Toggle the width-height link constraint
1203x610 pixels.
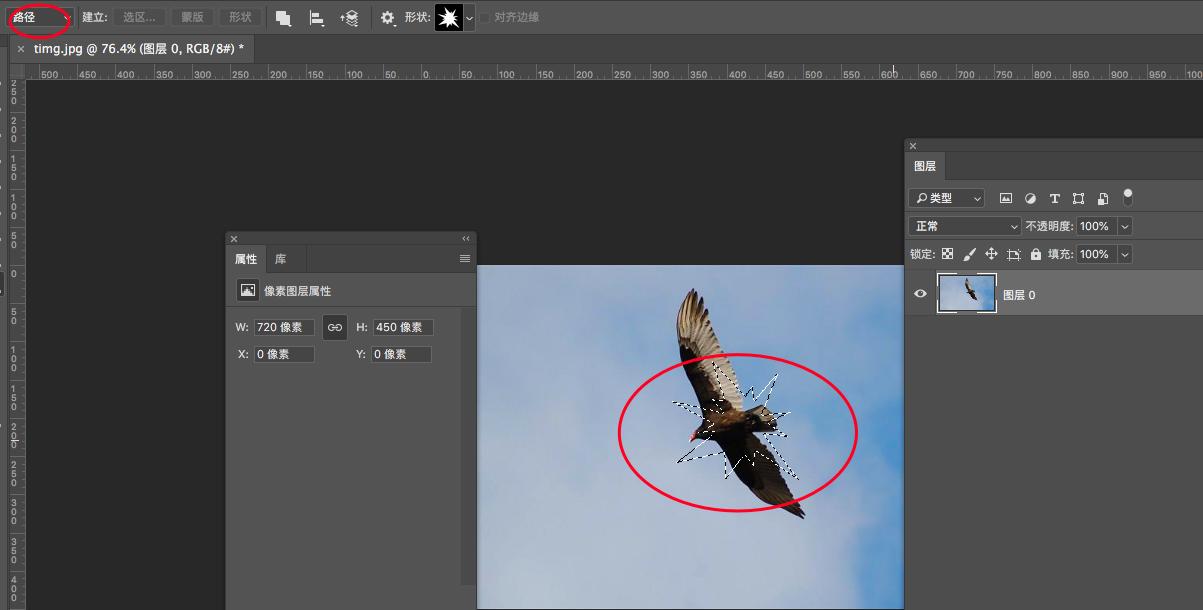tap(335, 327)
